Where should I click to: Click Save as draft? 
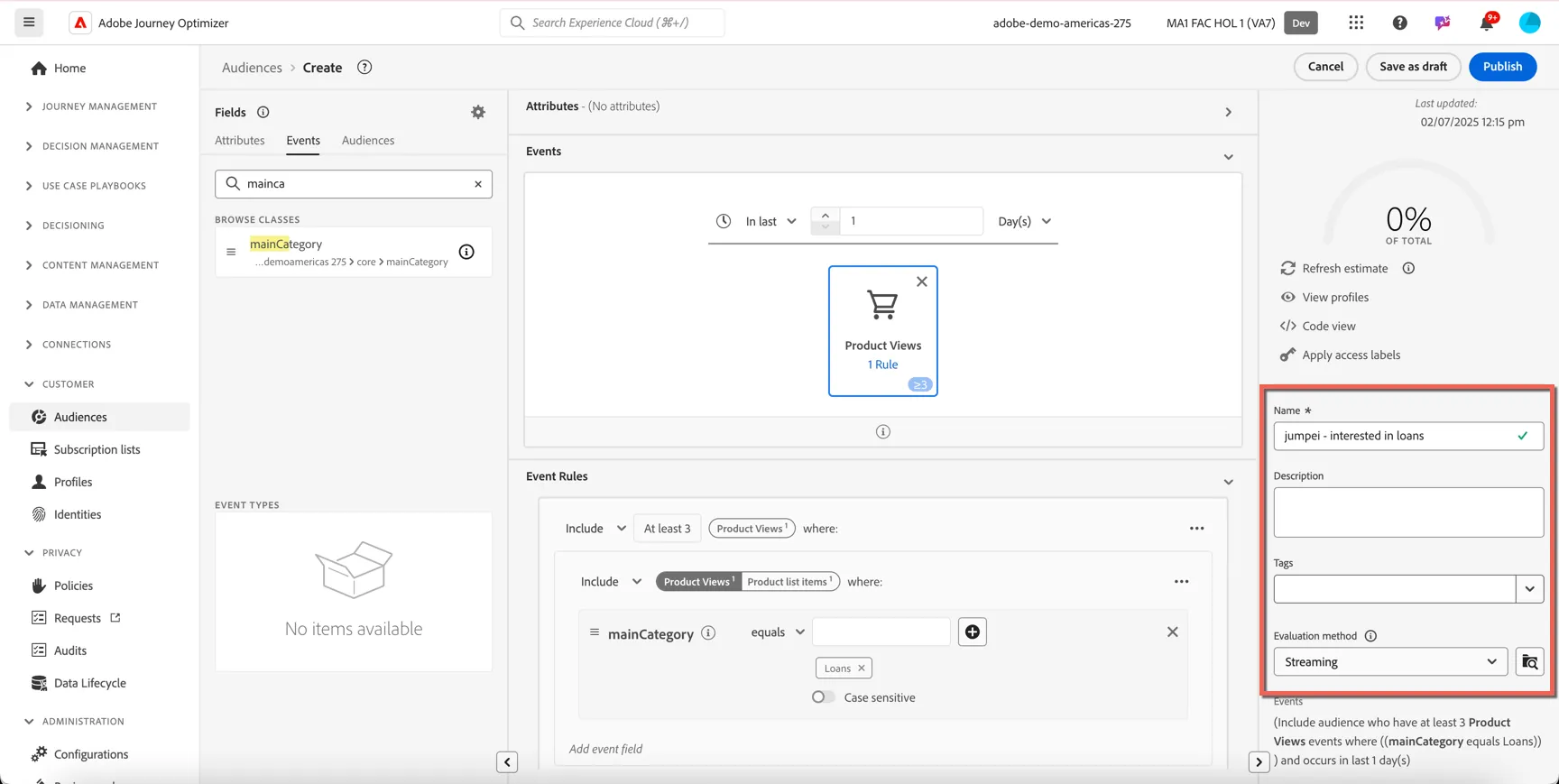pyautogui.click(x=1413, y=67)
